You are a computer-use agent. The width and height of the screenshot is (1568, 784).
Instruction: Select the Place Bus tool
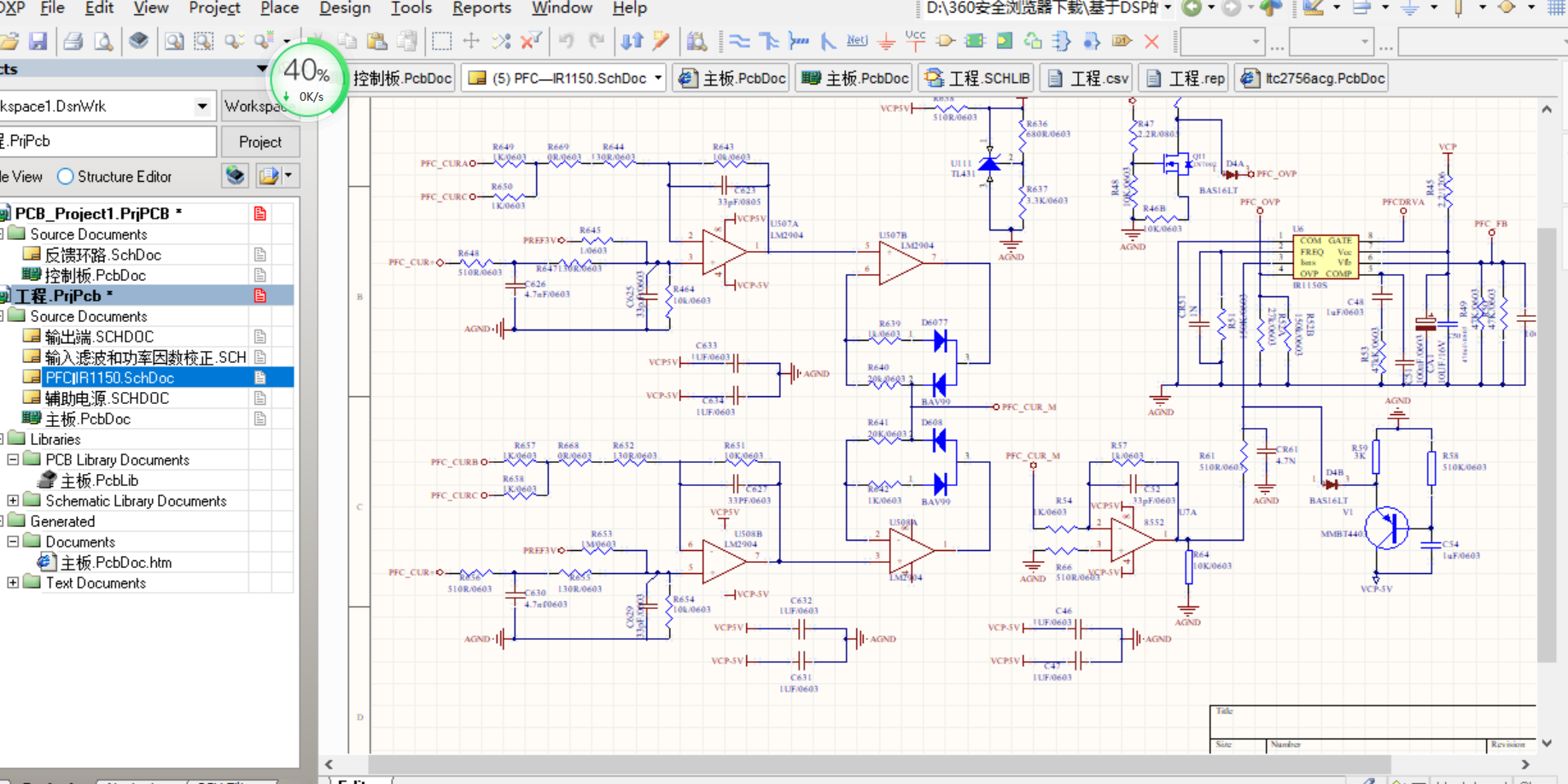[x=769, y=41]
